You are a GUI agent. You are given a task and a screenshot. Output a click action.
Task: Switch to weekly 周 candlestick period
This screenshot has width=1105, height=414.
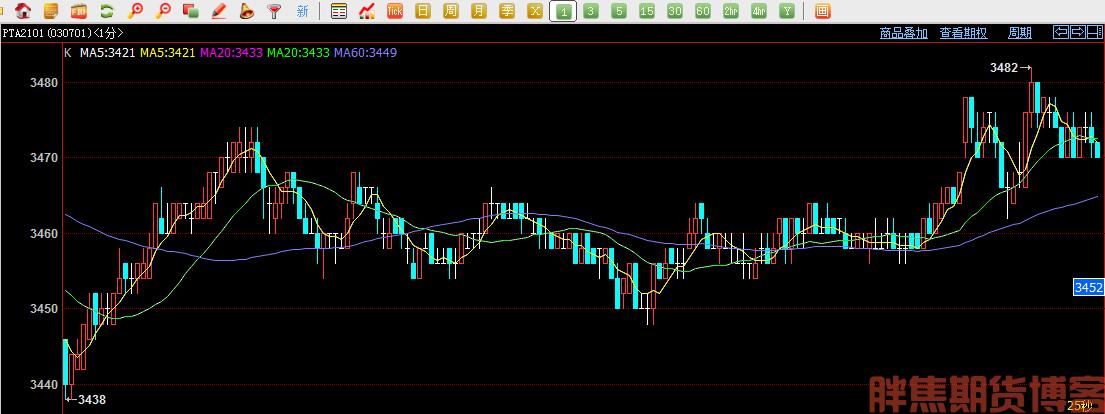click(451, 11)
